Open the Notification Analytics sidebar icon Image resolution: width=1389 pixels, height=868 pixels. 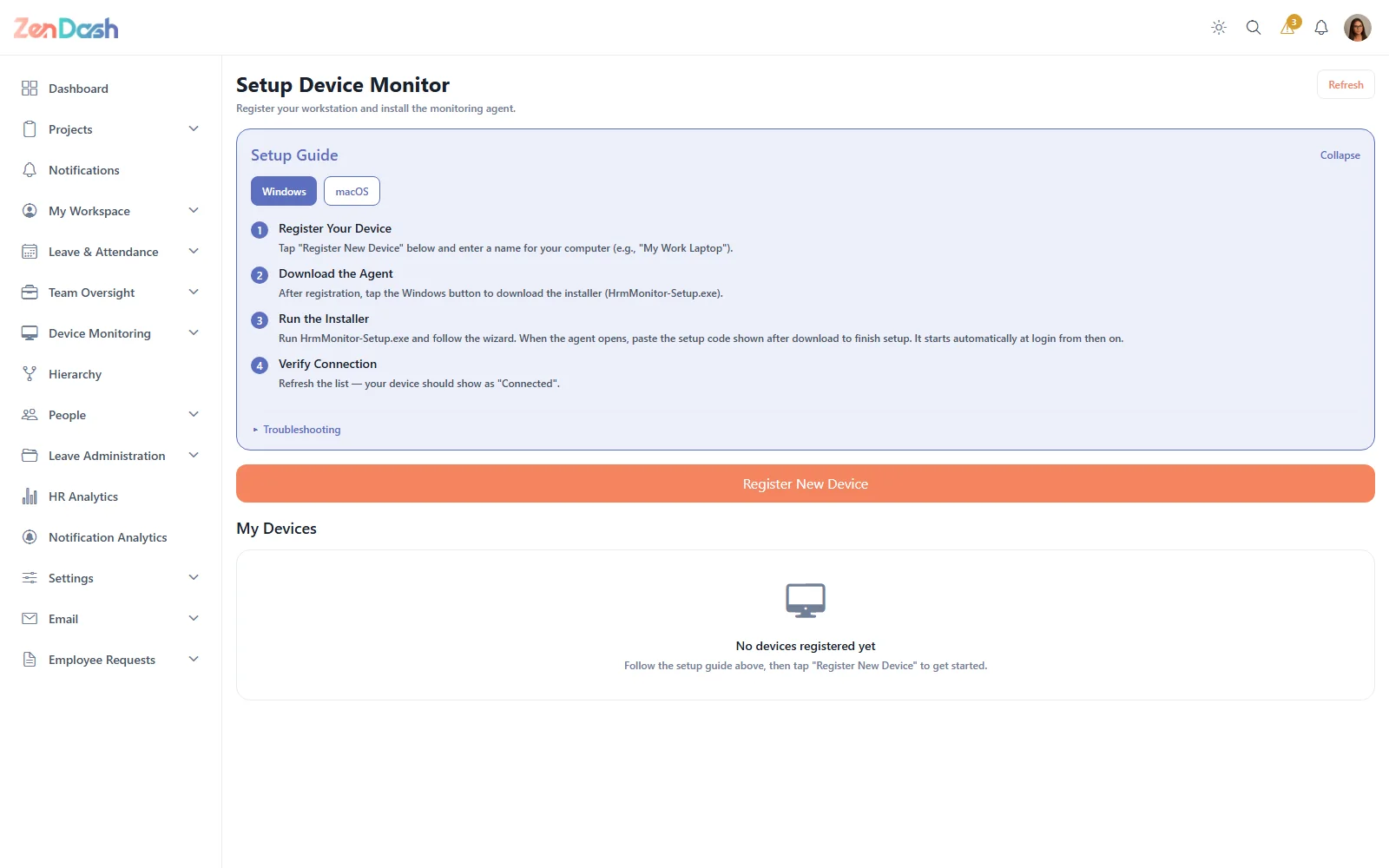30,537
